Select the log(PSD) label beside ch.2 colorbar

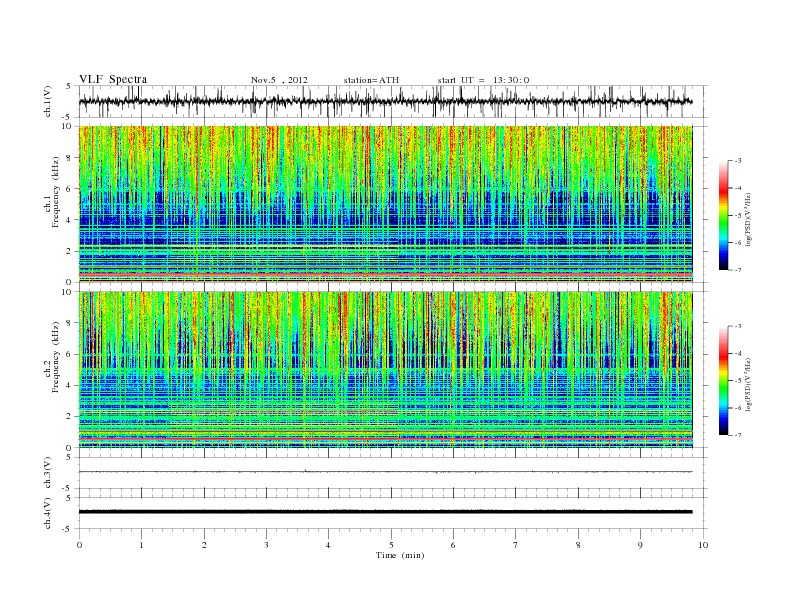[749, 384]
